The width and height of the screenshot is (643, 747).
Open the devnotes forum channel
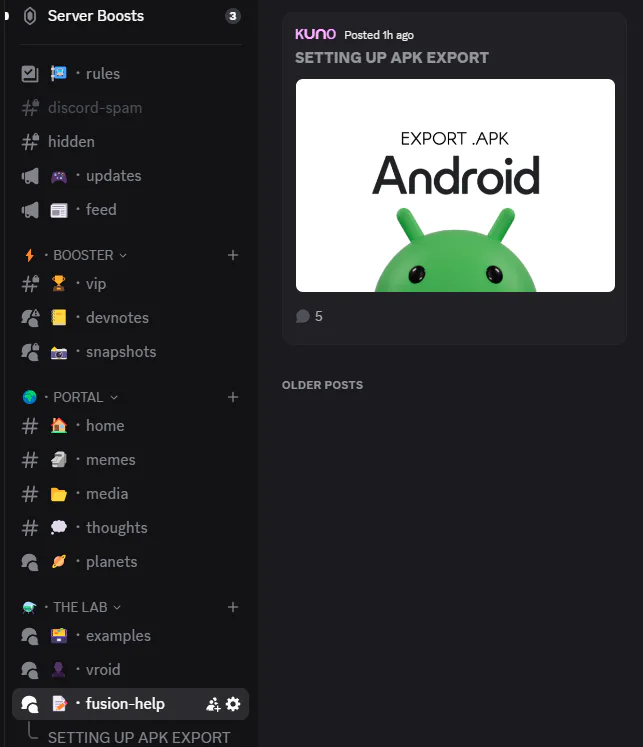coord(131,318)
